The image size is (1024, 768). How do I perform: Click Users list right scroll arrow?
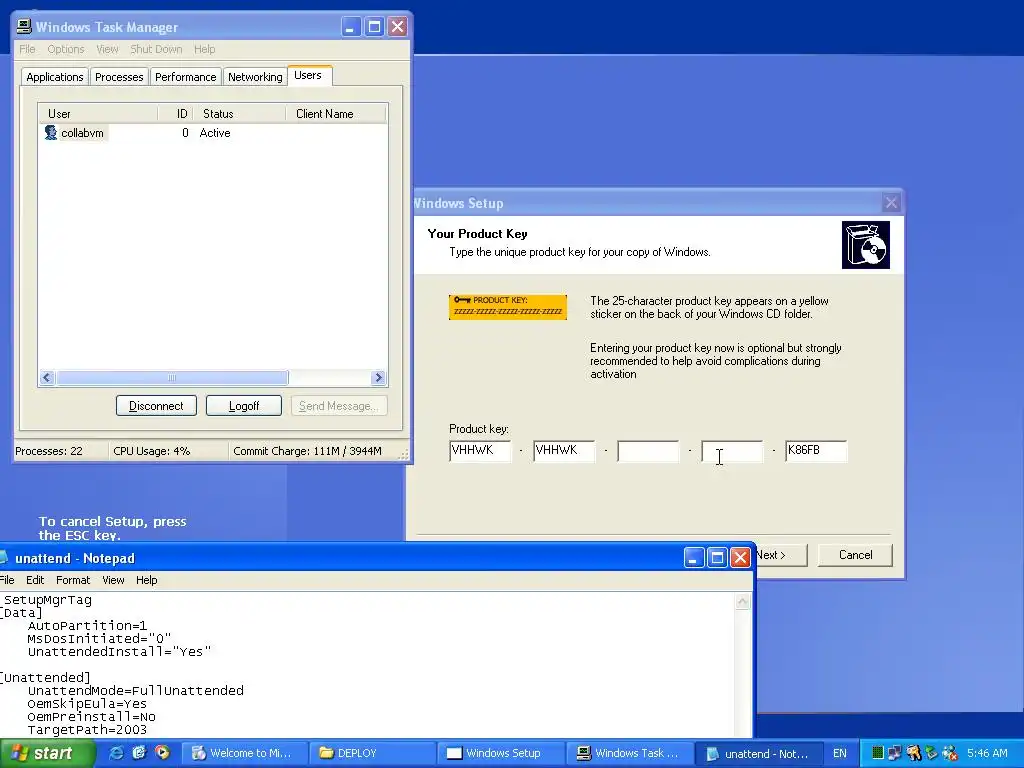[x=378, y=377]
